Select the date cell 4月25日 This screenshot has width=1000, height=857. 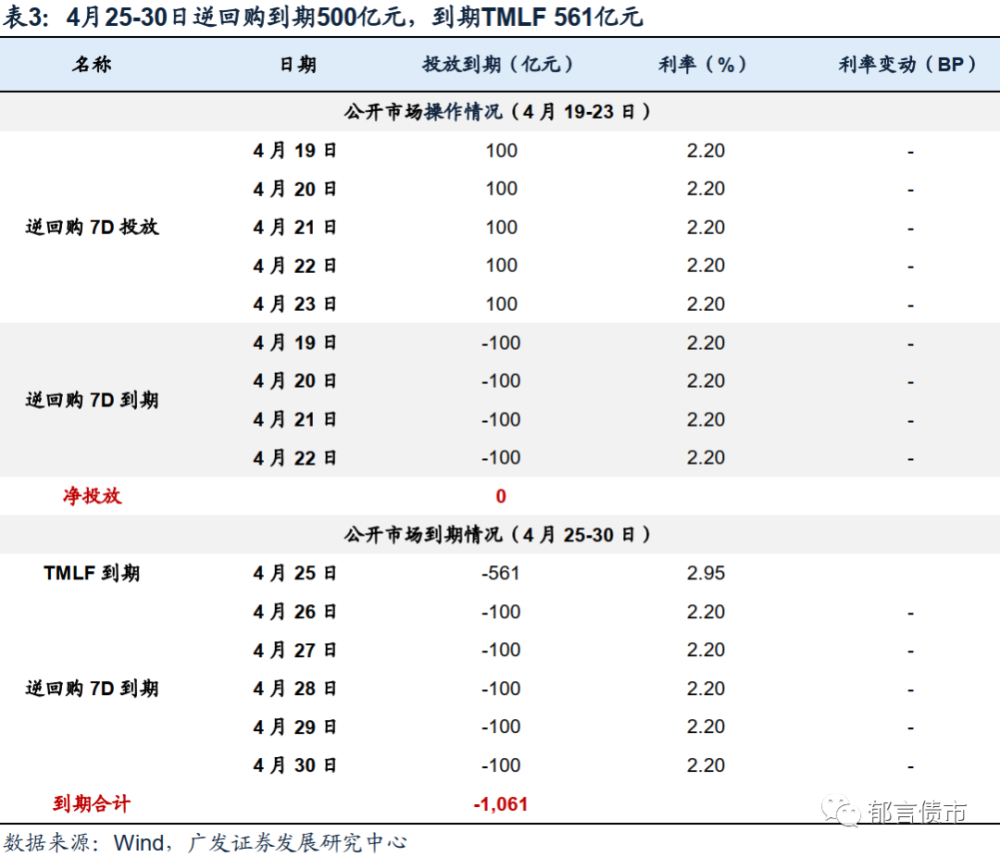click(x=295, y=573)
